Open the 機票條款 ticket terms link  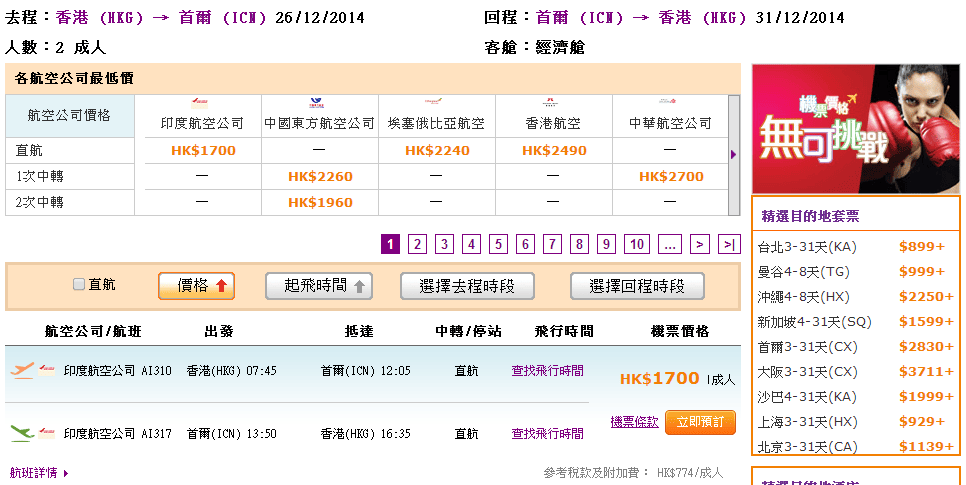click(634, 422)
